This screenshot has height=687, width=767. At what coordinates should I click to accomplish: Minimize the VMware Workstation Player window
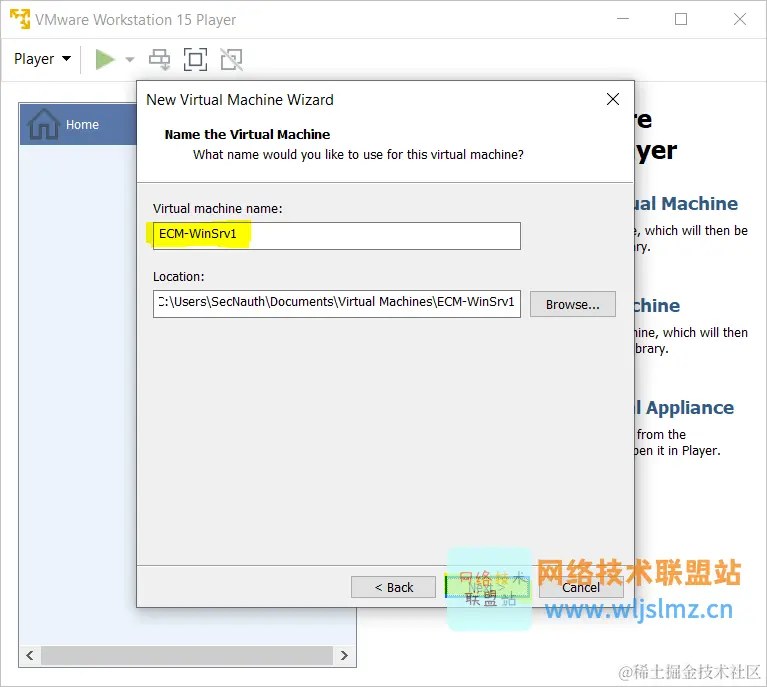tap(623, 19)
